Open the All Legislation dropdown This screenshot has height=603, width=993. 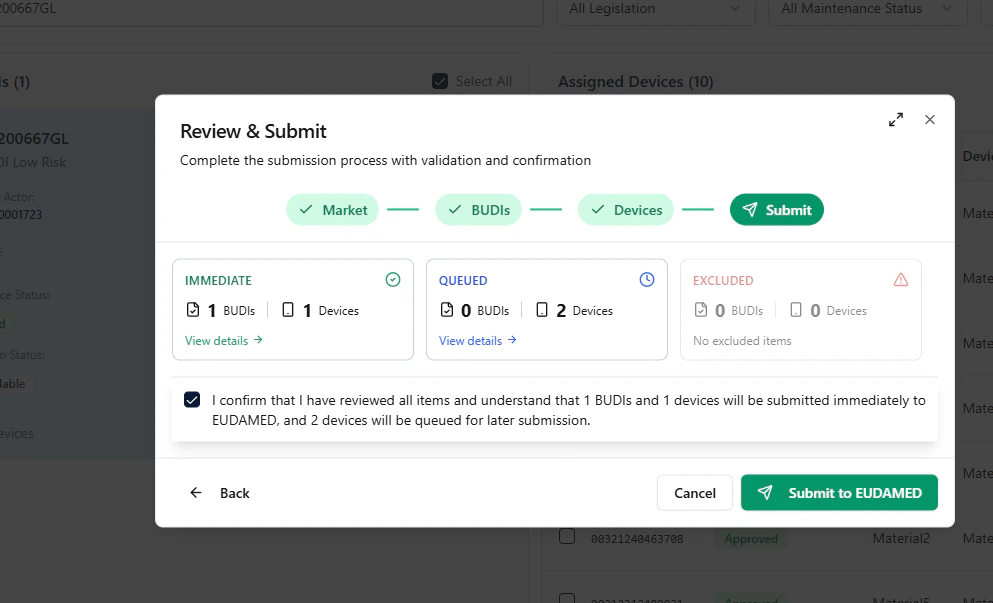(655, 7)
